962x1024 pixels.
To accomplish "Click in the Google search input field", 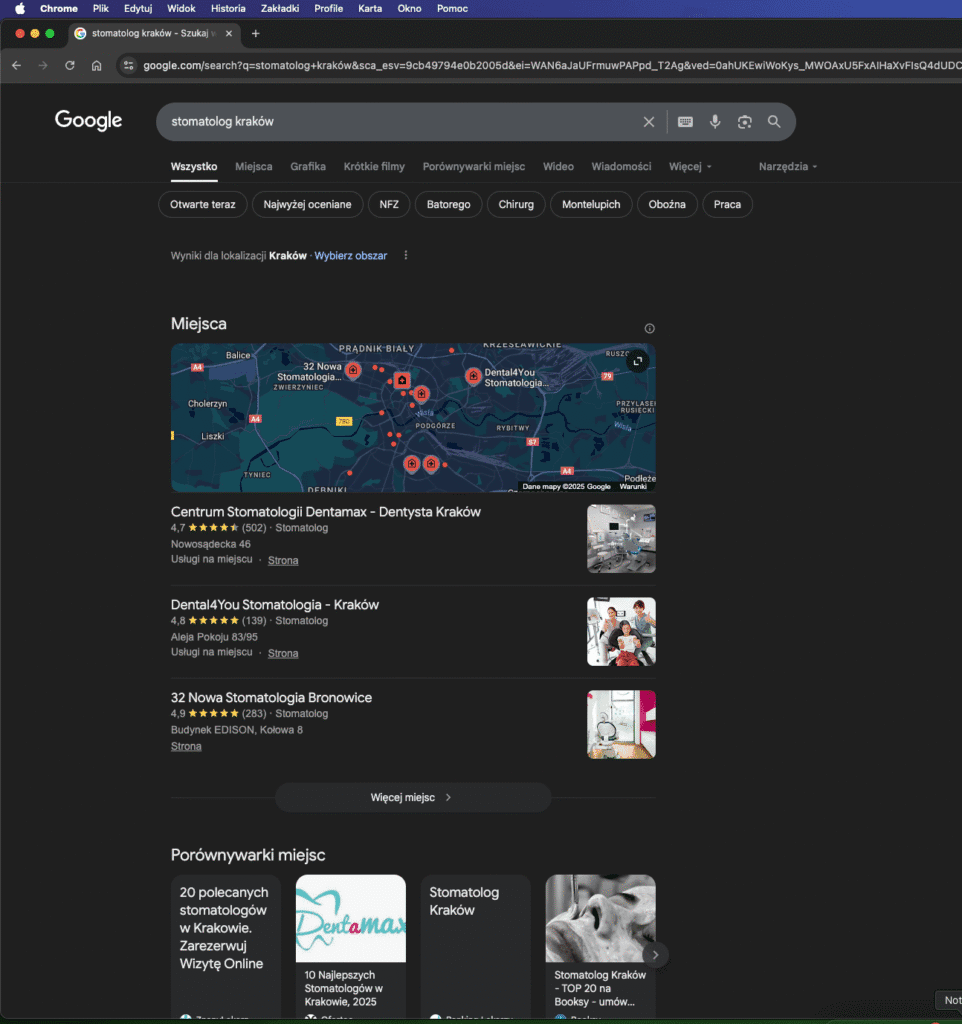I will coord(402,121).
